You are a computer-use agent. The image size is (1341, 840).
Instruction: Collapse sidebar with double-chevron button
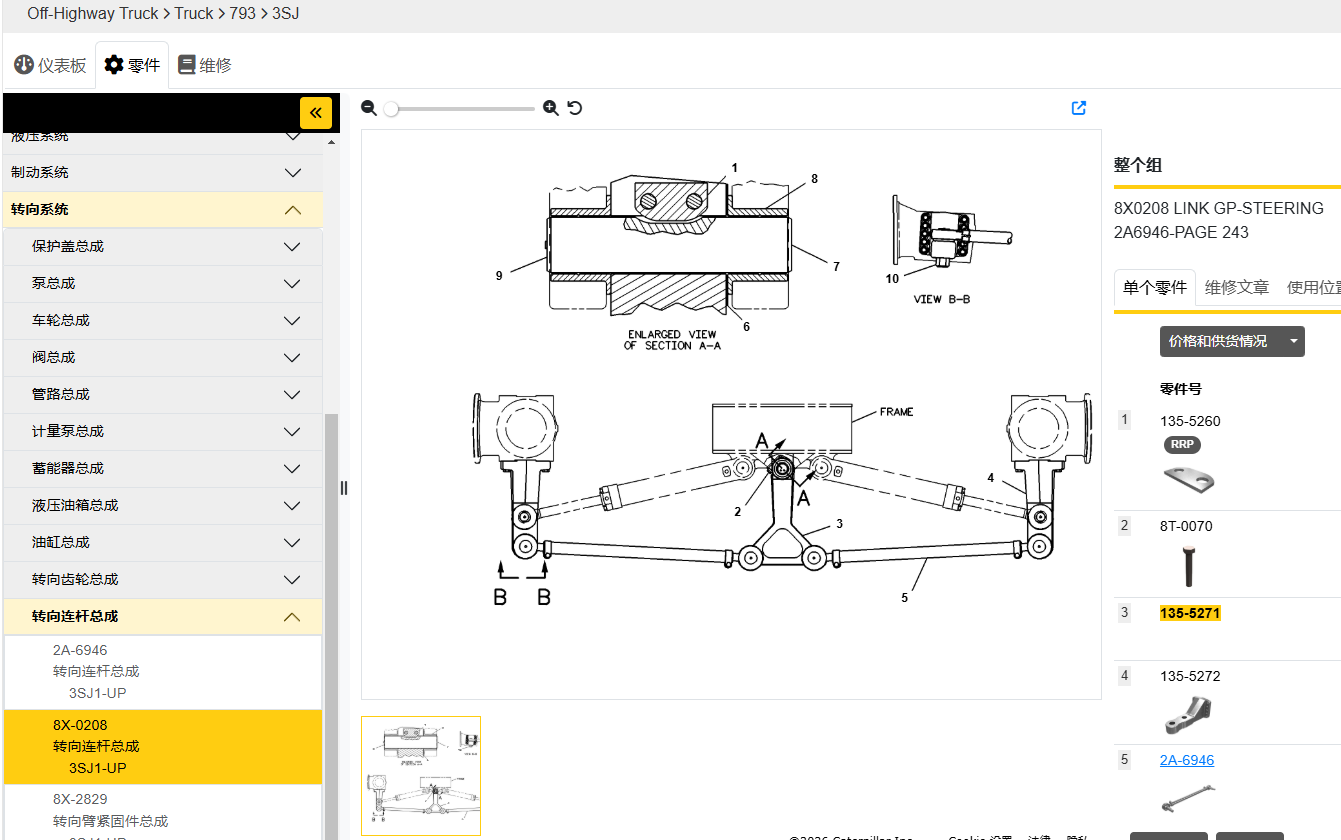315,112
